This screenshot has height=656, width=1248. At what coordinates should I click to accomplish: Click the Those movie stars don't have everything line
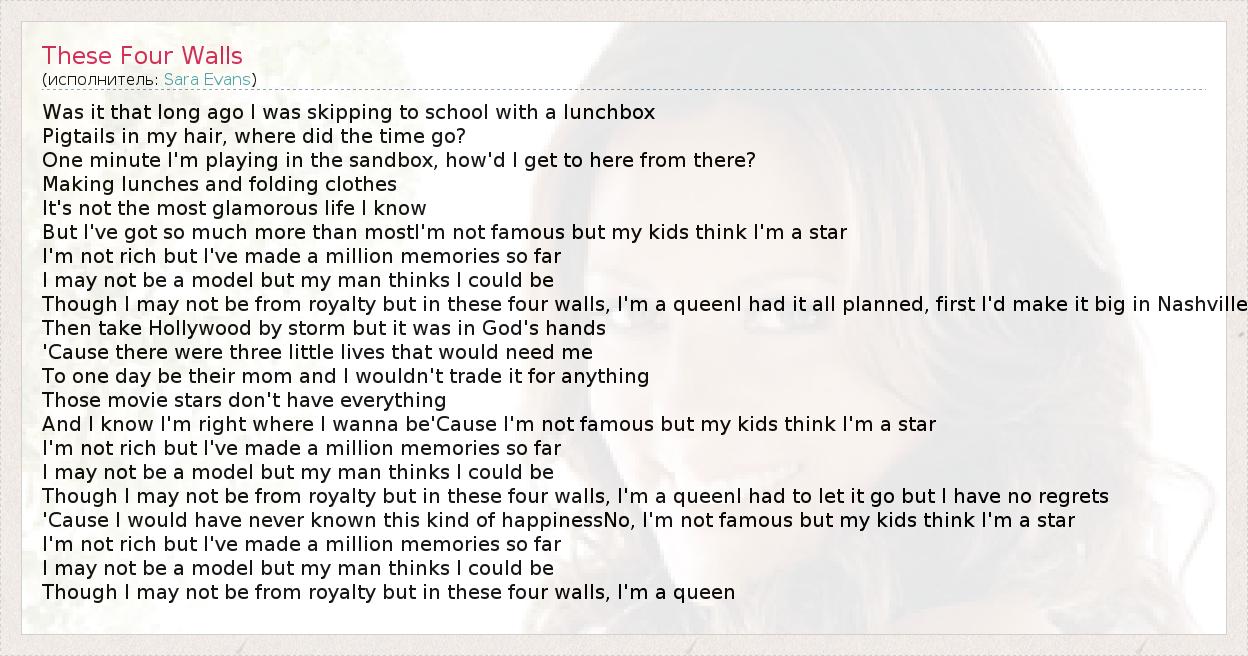click(x=244, y=400)
